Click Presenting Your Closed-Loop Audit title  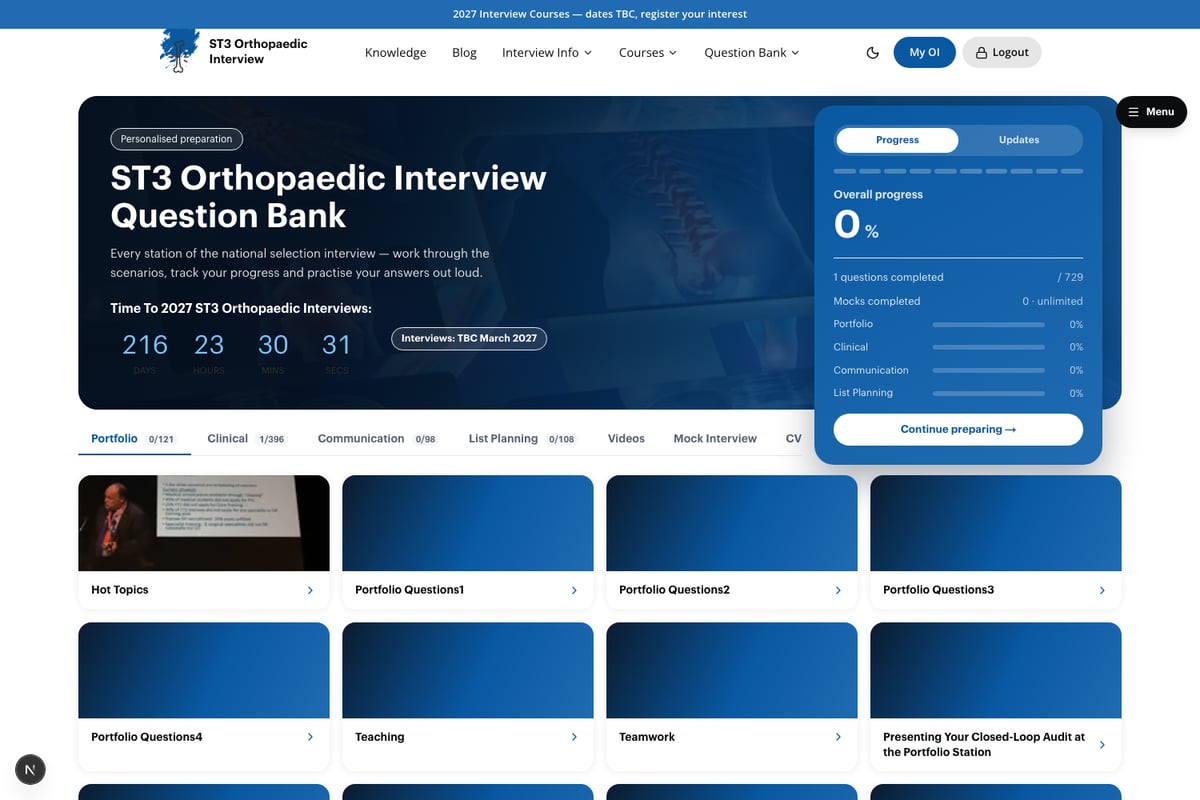984,745
